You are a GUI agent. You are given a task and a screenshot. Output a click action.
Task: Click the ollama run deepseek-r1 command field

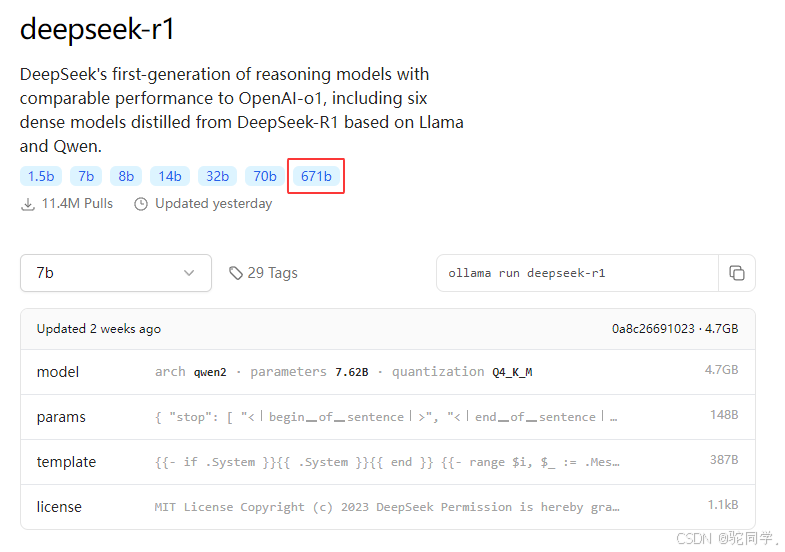pos(577,273)
